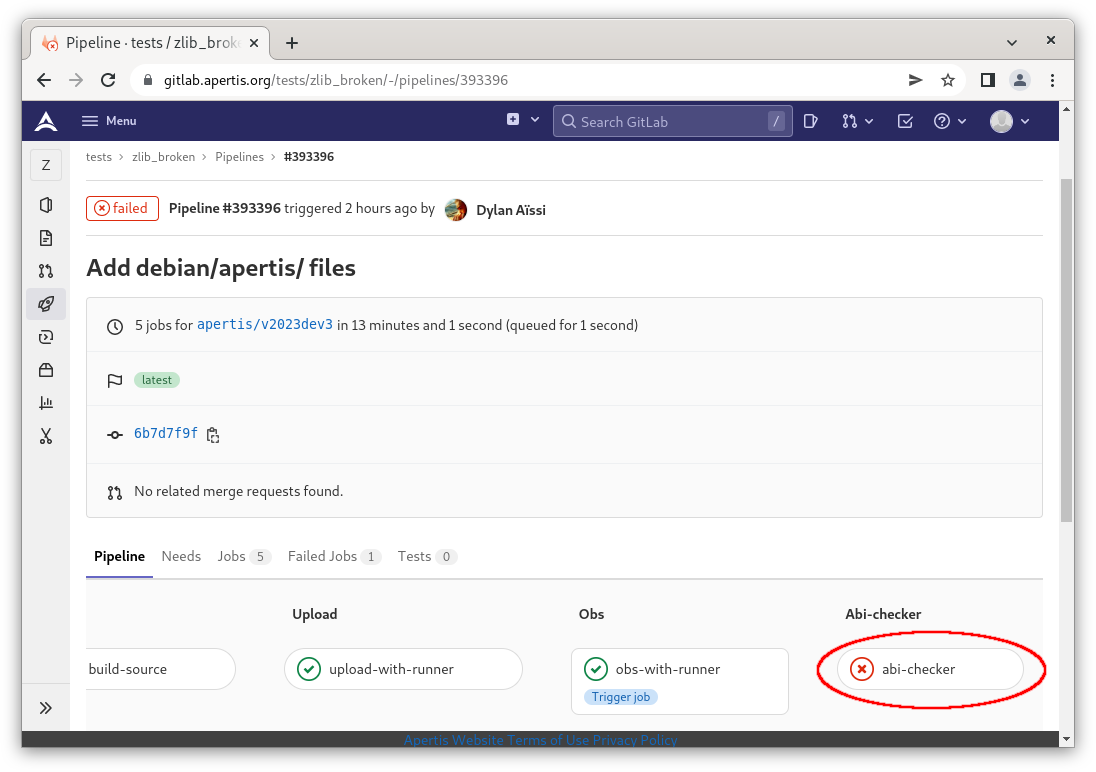The width and height of the screenshot is (1096, 772).
Task: Expand the Help question mark dropdown
Action: [x=950, y=121]
